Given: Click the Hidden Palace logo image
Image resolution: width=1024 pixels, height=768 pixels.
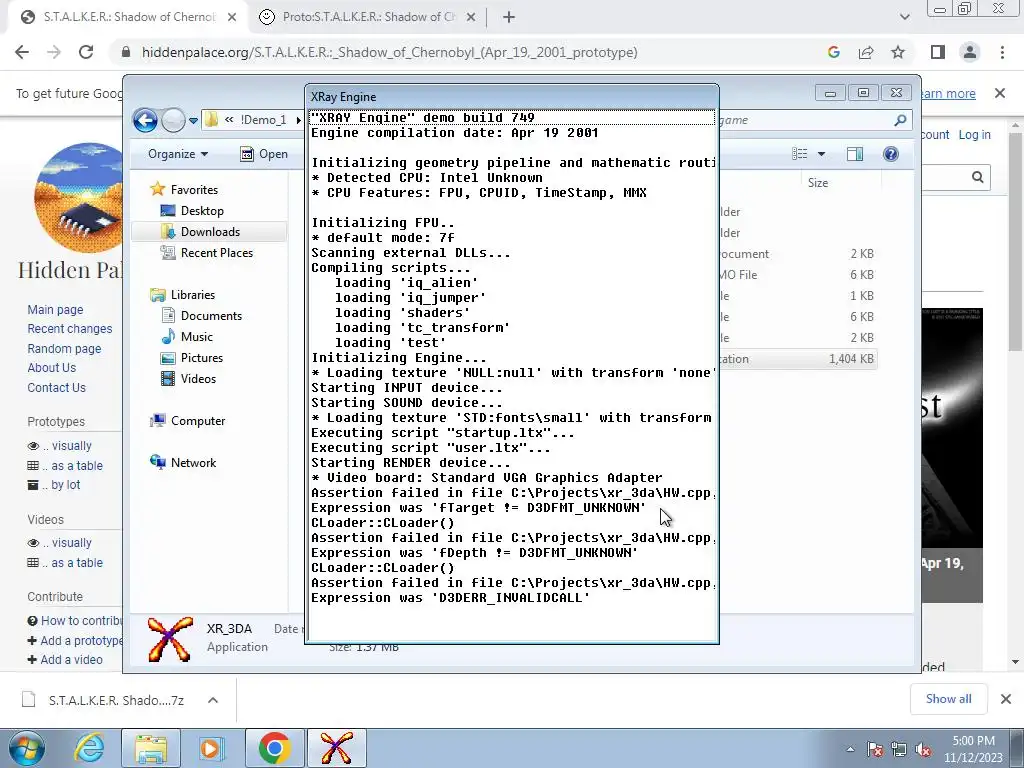Looking at the screenshot, I should 78,198.
